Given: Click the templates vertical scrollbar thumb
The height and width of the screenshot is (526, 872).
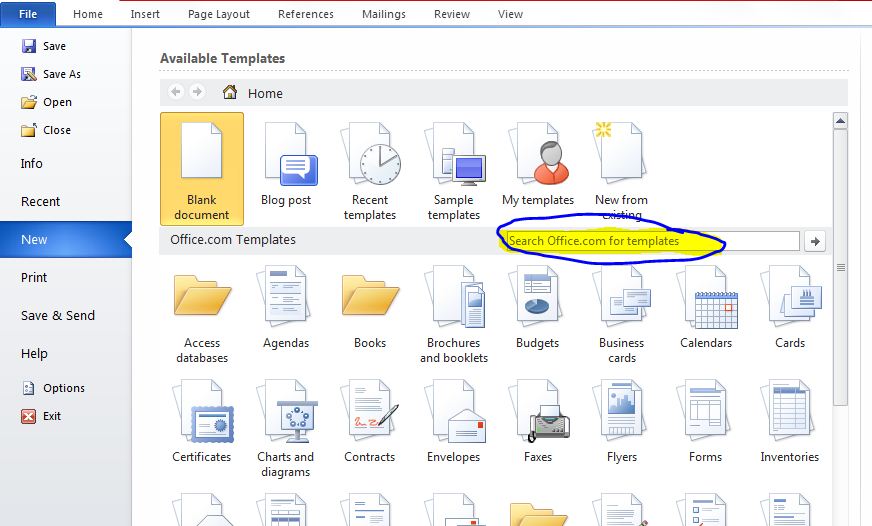Looking at the screenshot, I should (x=840, y=268).
